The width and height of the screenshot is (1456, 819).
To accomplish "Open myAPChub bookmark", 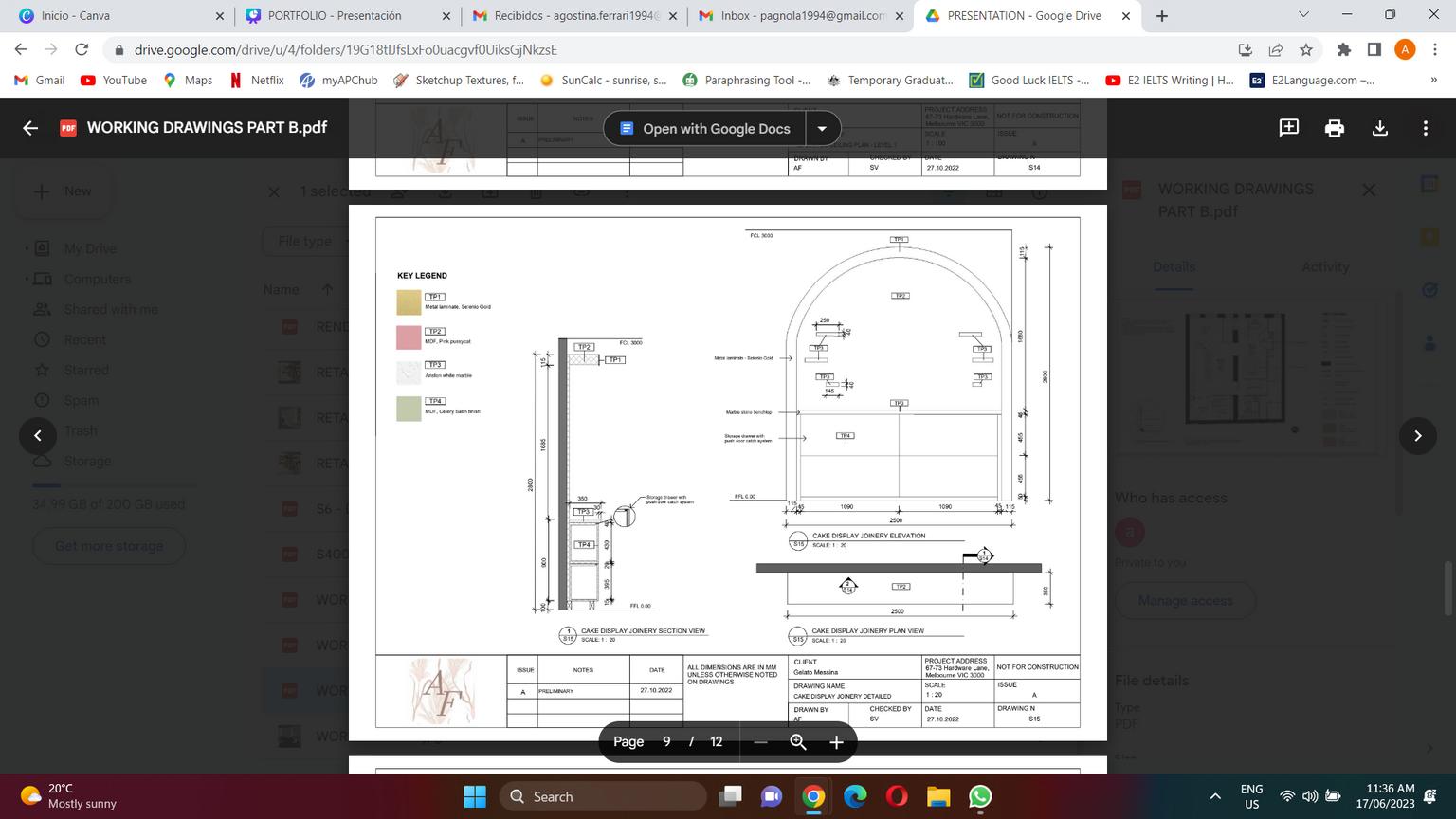I will point(338,81).
